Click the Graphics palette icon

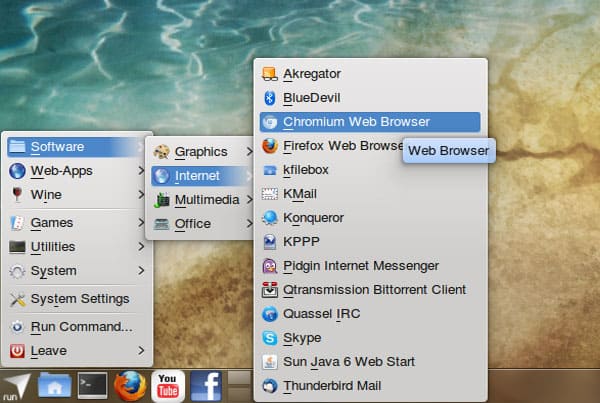pos(161,152)
